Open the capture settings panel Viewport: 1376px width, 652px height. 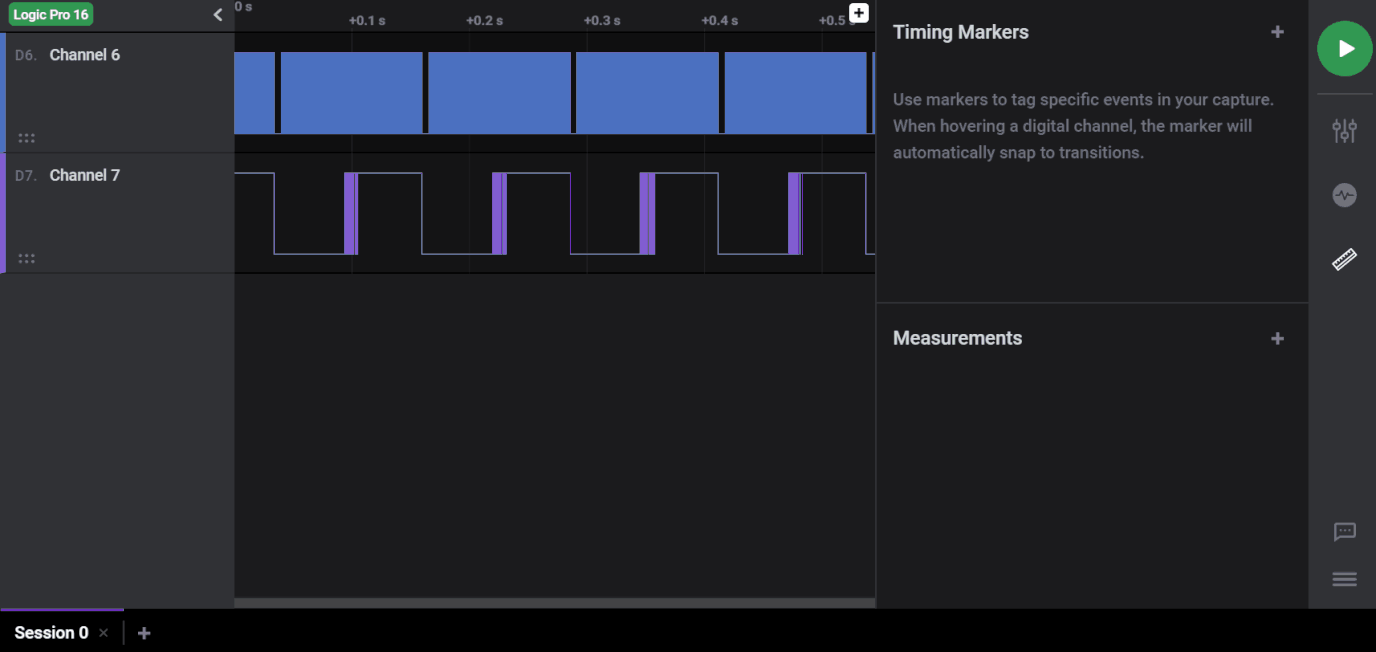pyautogui.click(x=1344, y=130)
